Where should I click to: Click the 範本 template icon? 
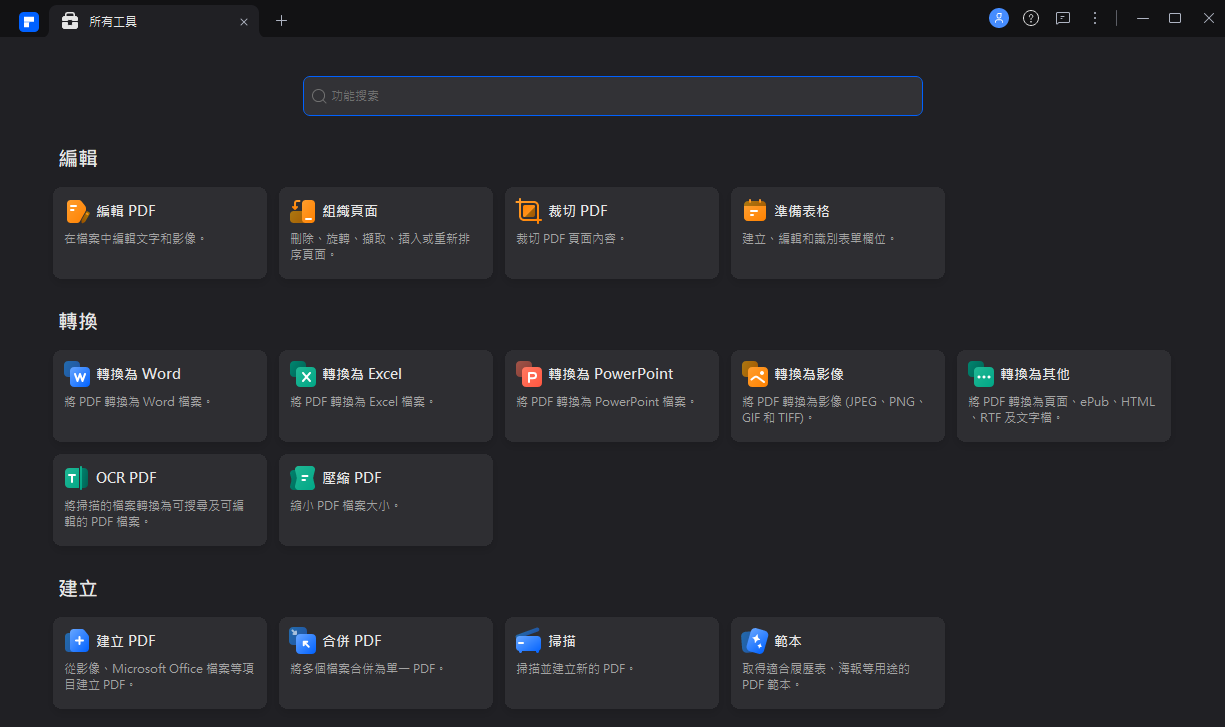[x=755, y=641]
